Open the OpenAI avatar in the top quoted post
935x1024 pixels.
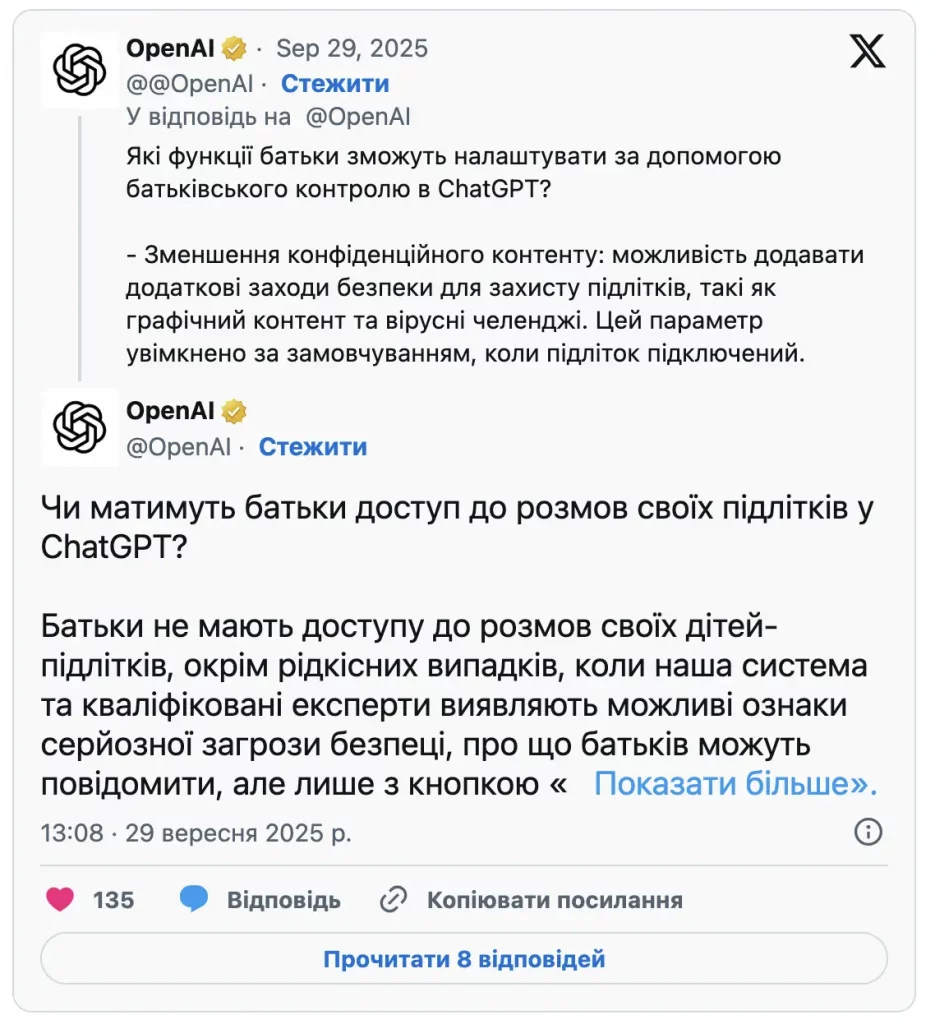point(80,69)
